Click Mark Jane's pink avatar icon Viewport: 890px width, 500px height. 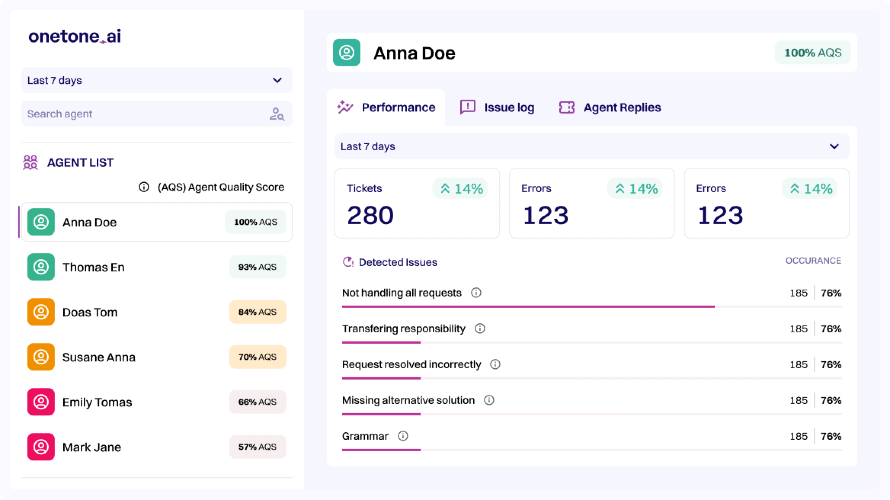(x=41, y=447)
